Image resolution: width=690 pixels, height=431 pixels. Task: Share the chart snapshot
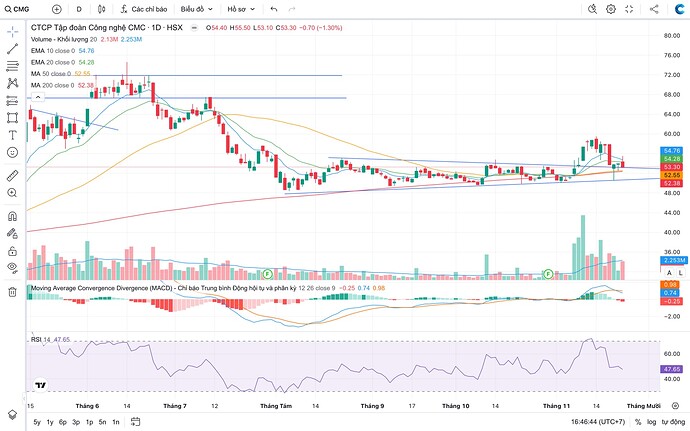click(654, 9)
